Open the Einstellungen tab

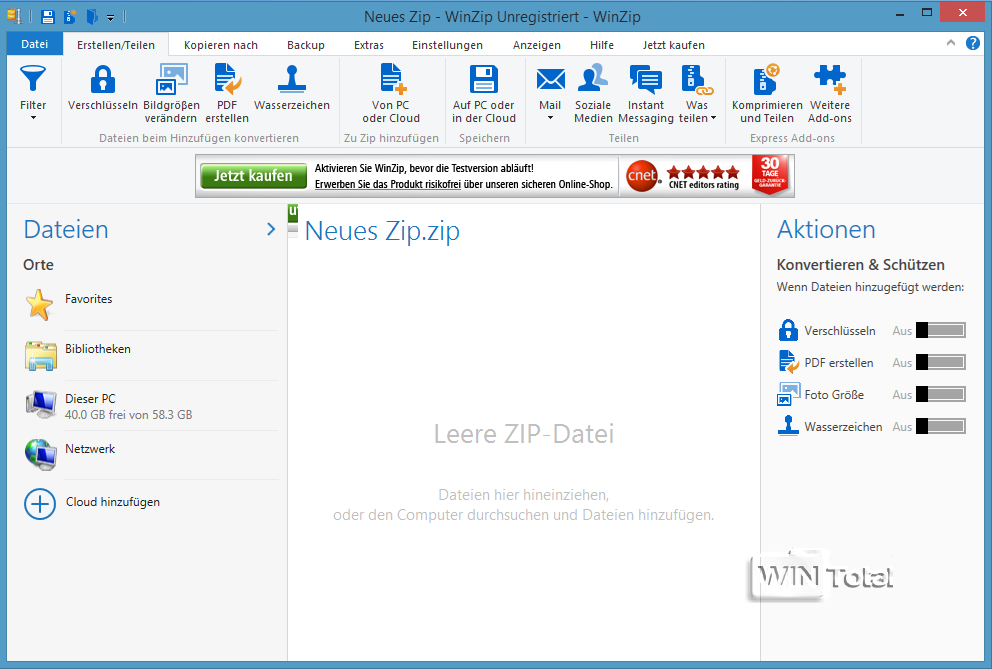click(x=447, y=45)
